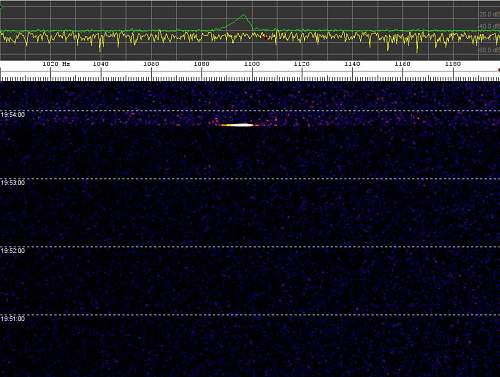Click the 20.0 dB amplitude scale label
500x377 pixels.
[x=489, y=14]
